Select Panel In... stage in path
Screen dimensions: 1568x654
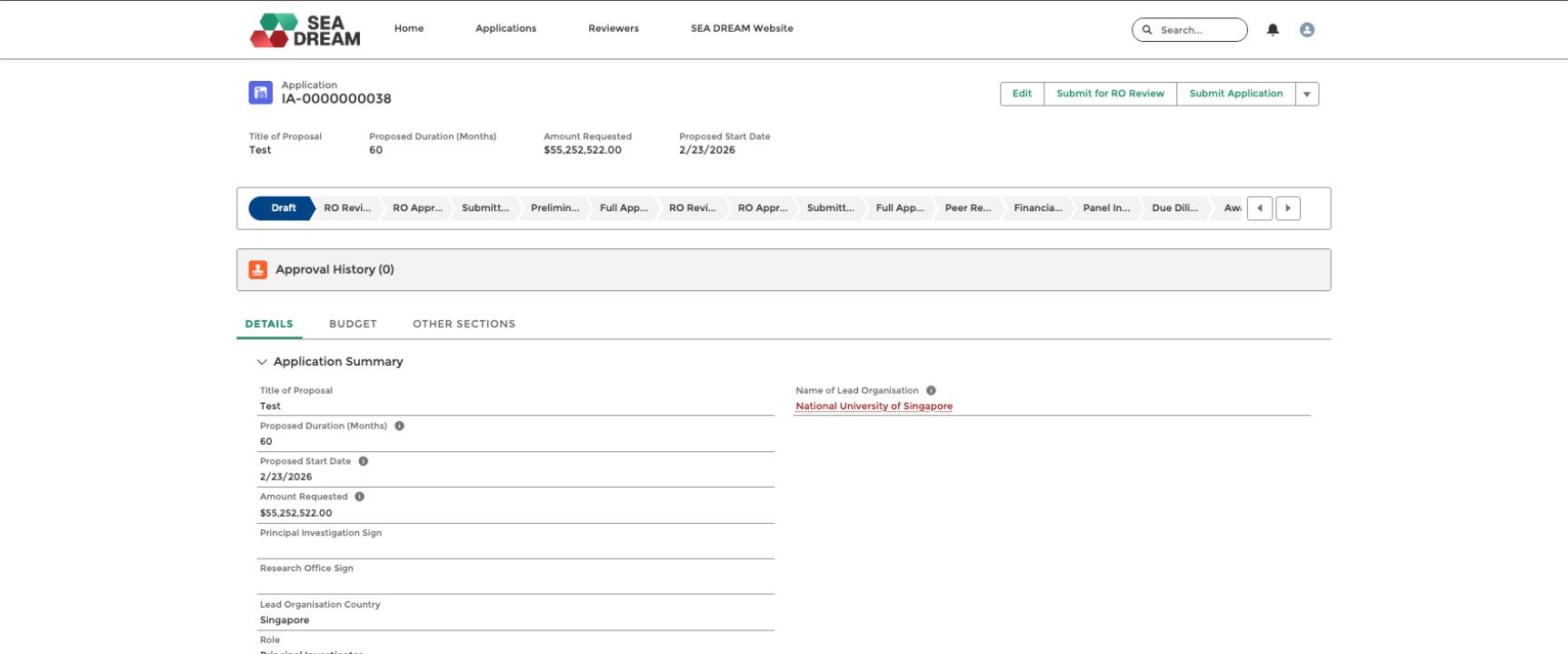click(1106, 208)
